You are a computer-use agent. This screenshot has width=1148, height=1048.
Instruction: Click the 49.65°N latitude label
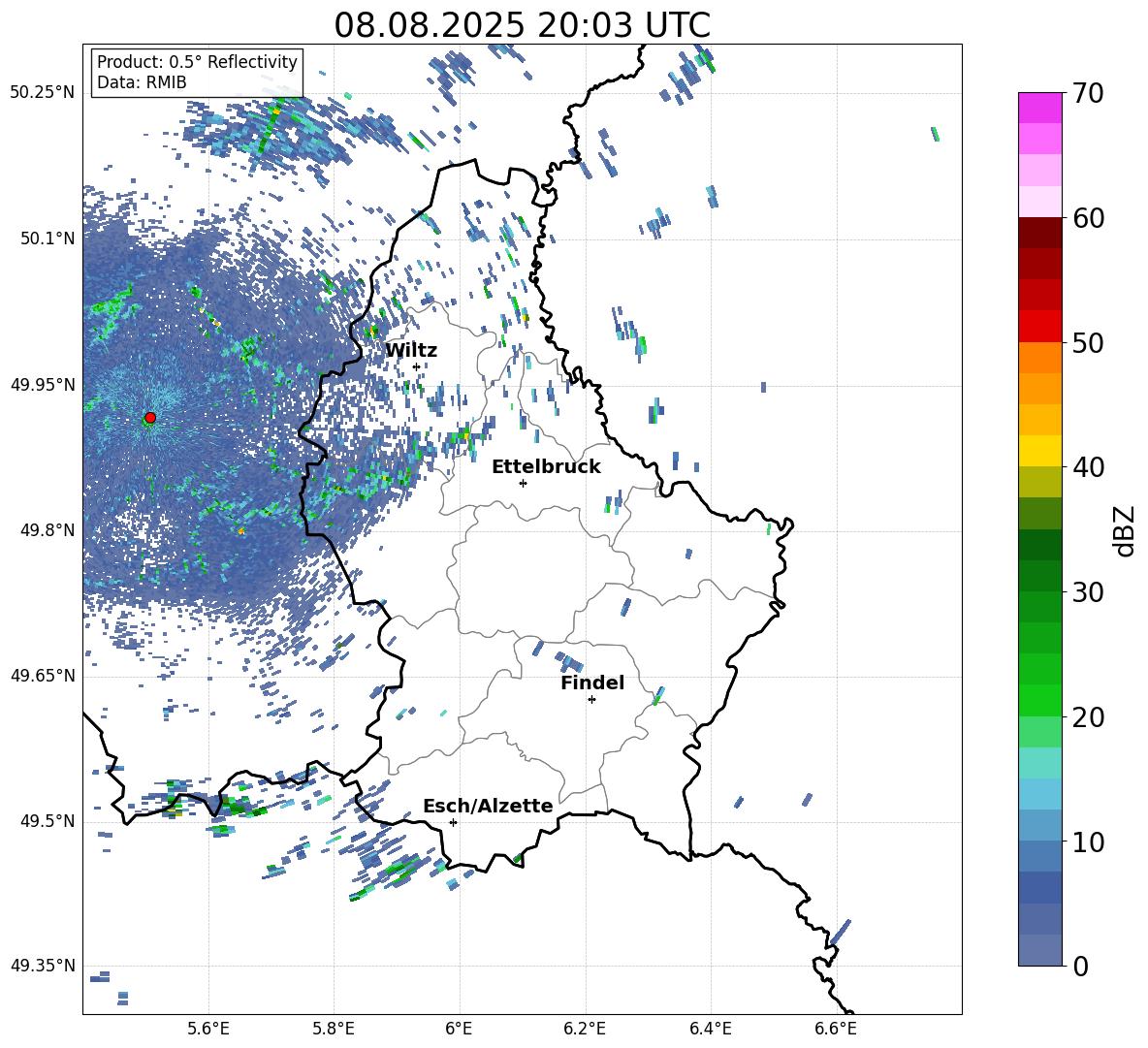[x=43, y=677]
